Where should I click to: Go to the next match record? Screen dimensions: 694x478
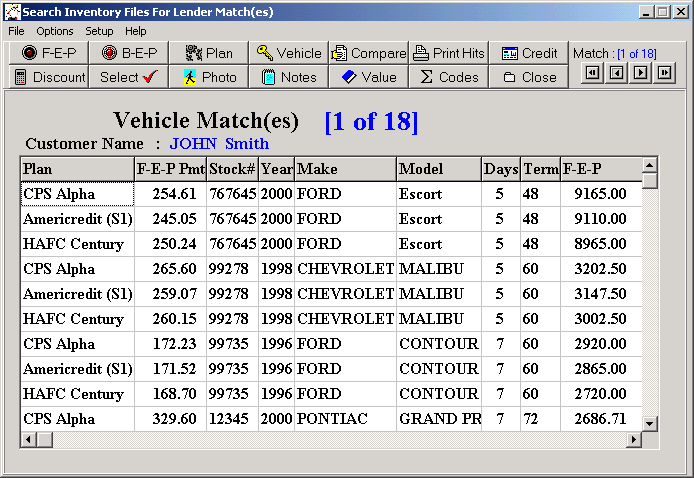tap(641, 72)
